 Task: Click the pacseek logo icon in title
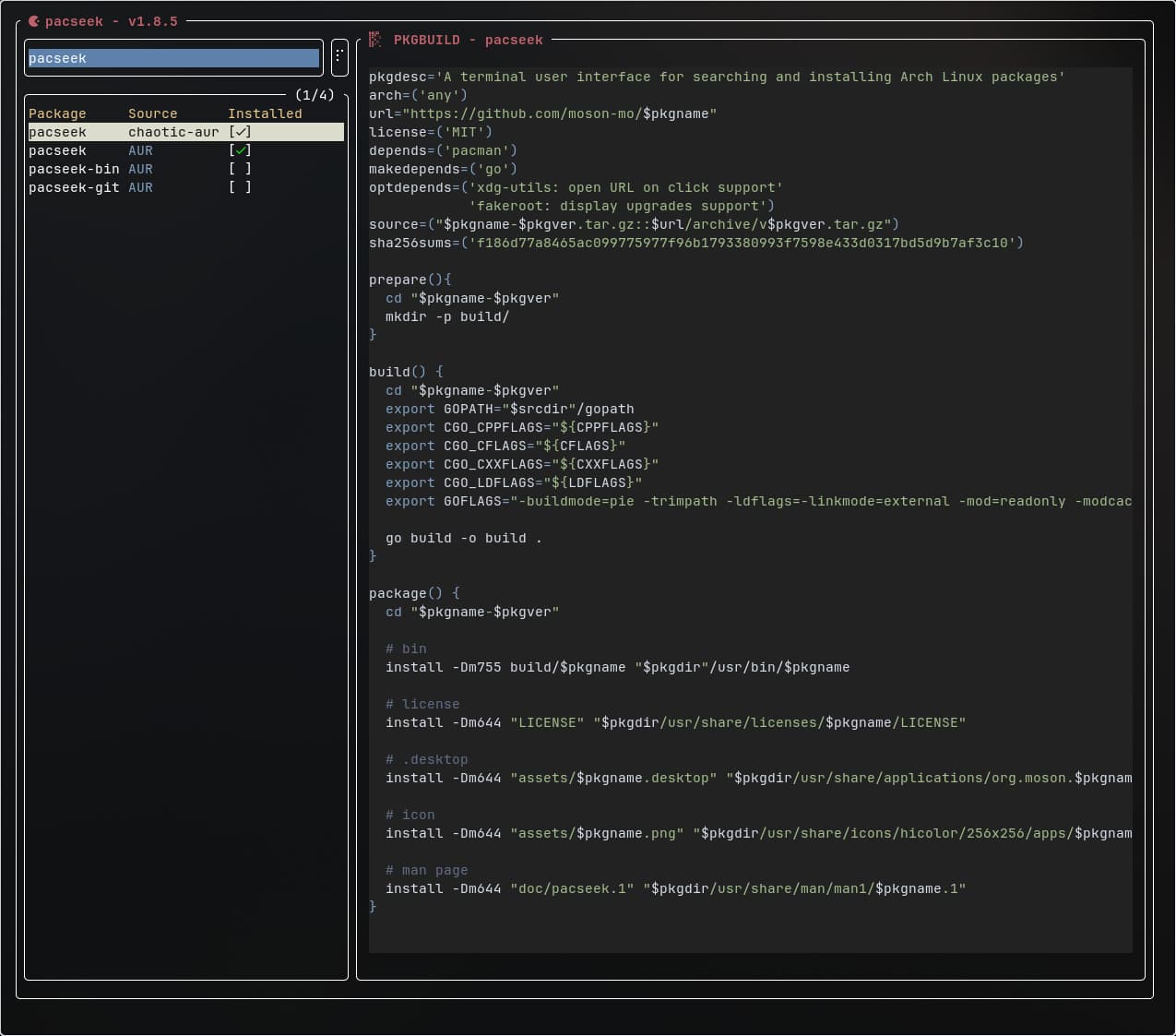34,21
